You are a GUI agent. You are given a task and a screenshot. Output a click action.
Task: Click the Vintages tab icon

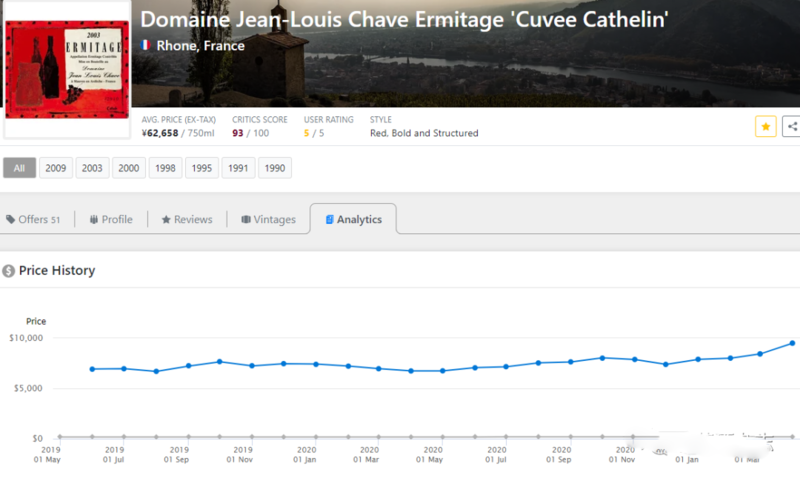point(246,220)
